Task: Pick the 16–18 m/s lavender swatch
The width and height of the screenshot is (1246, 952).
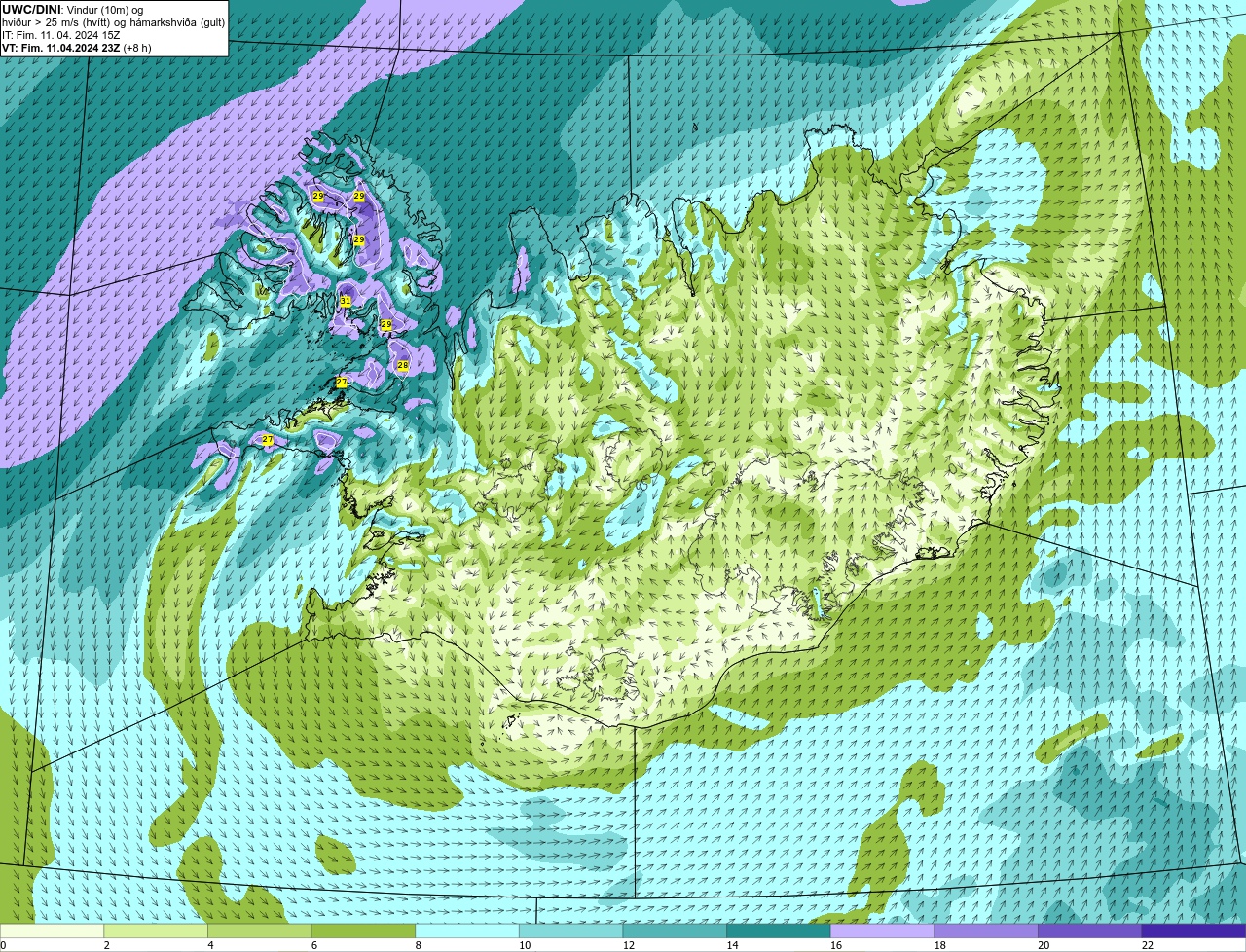Action: pyautogui.click(x=883, y=931)
